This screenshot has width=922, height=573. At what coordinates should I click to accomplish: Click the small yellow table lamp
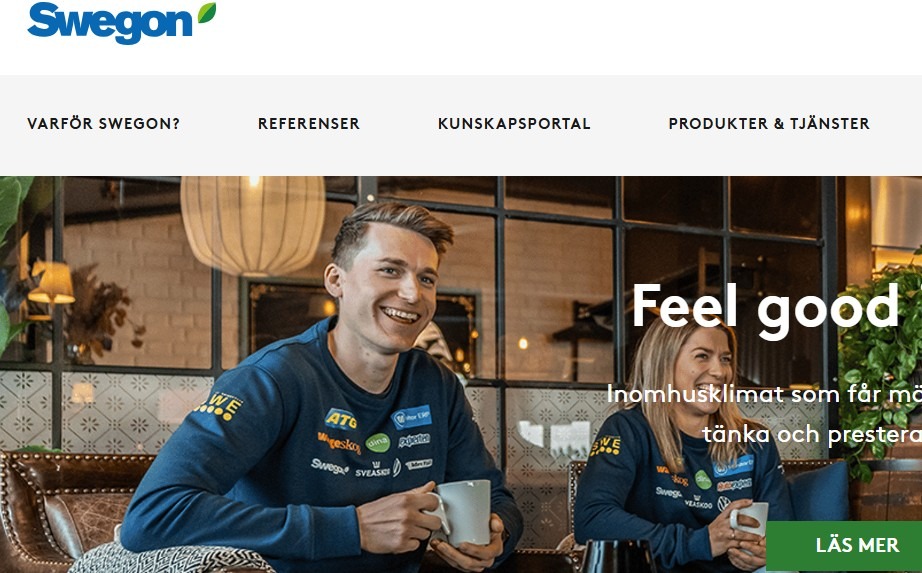point(51,283)
